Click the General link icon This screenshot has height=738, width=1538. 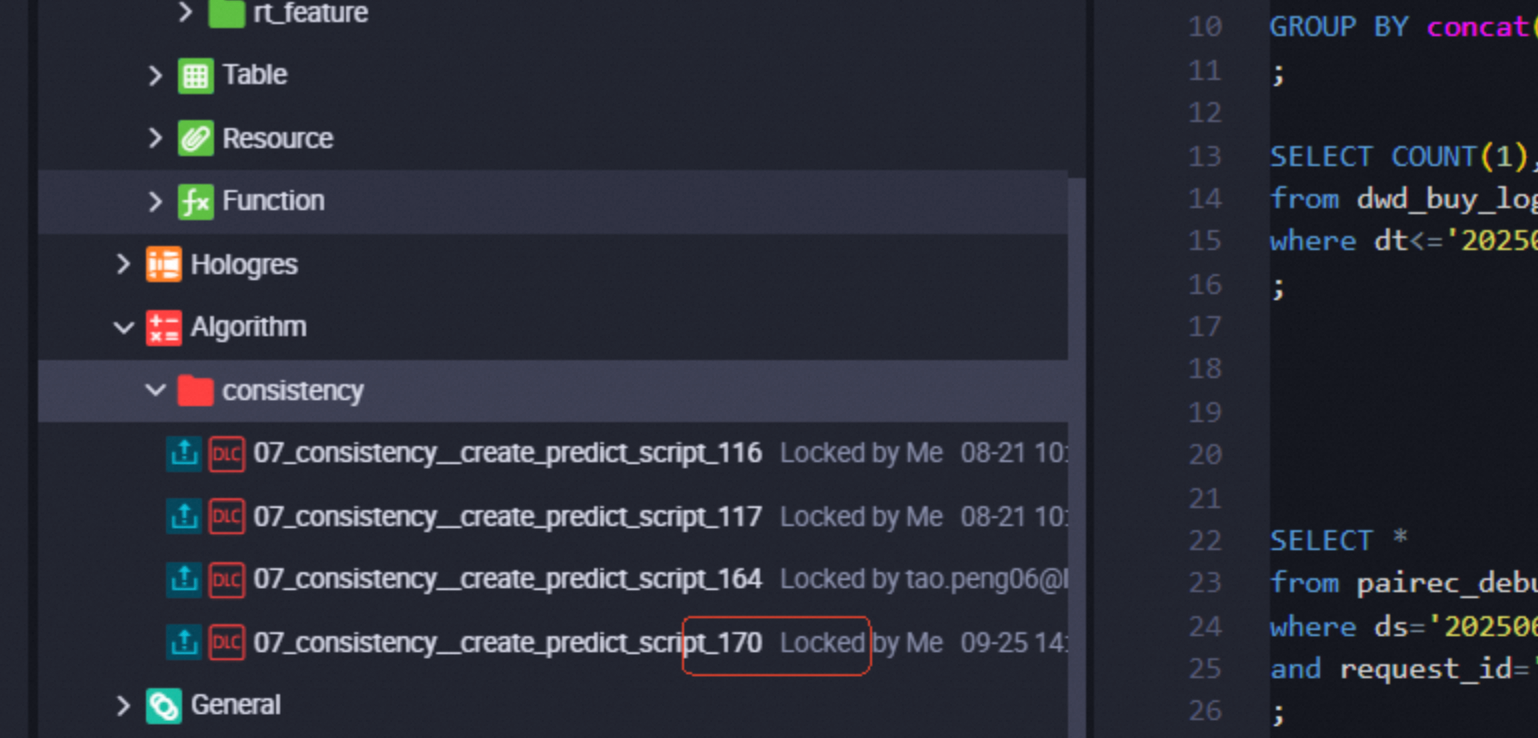163,705
